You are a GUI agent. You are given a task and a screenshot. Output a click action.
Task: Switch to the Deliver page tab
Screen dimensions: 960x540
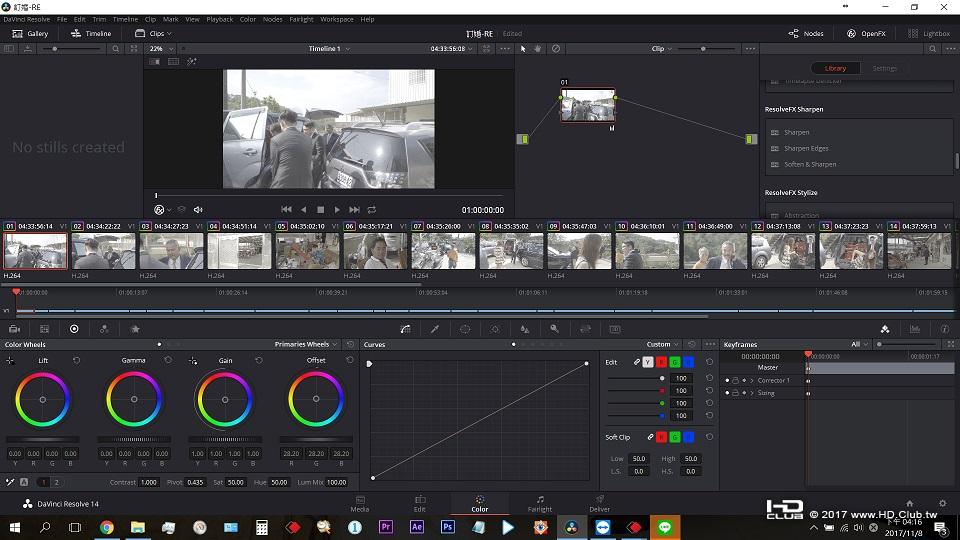[599, 503]
